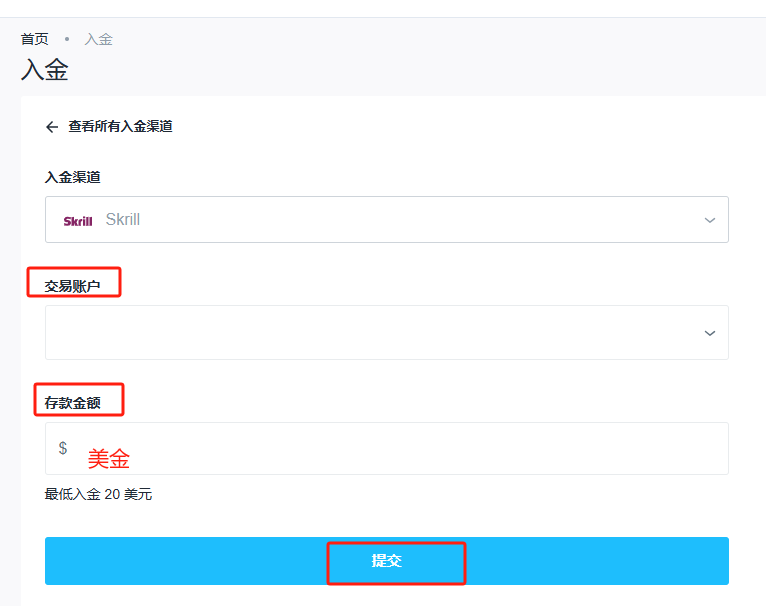Click the large 入金 page heading

[45, 71]
